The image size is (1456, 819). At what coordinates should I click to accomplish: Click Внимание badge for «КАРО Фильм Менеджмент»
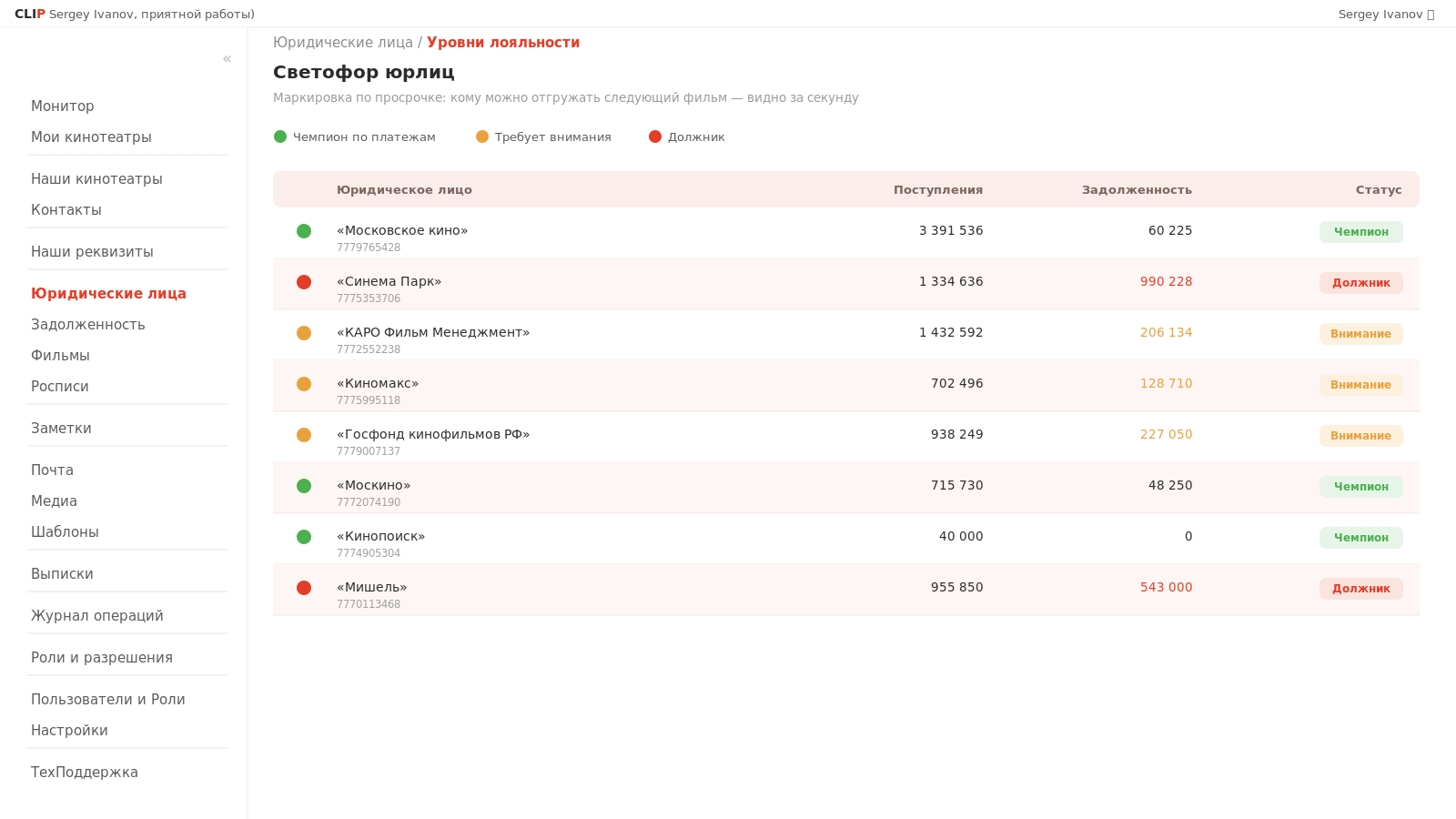pyautogui.click(x=1361, y=334)
